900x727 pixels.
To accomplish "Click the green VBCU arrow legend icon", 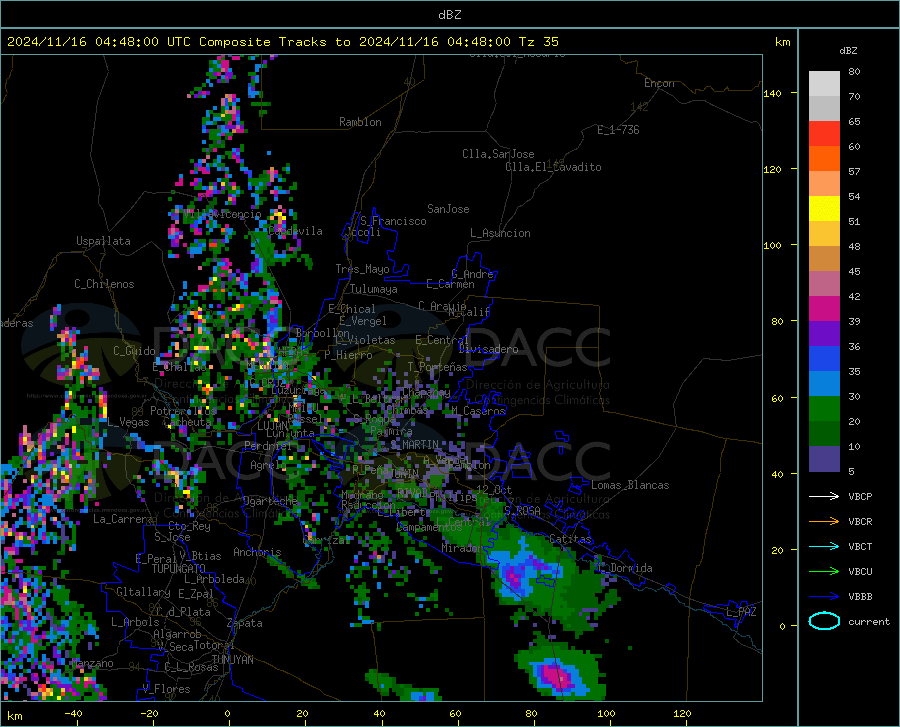I will pos(824,571).
